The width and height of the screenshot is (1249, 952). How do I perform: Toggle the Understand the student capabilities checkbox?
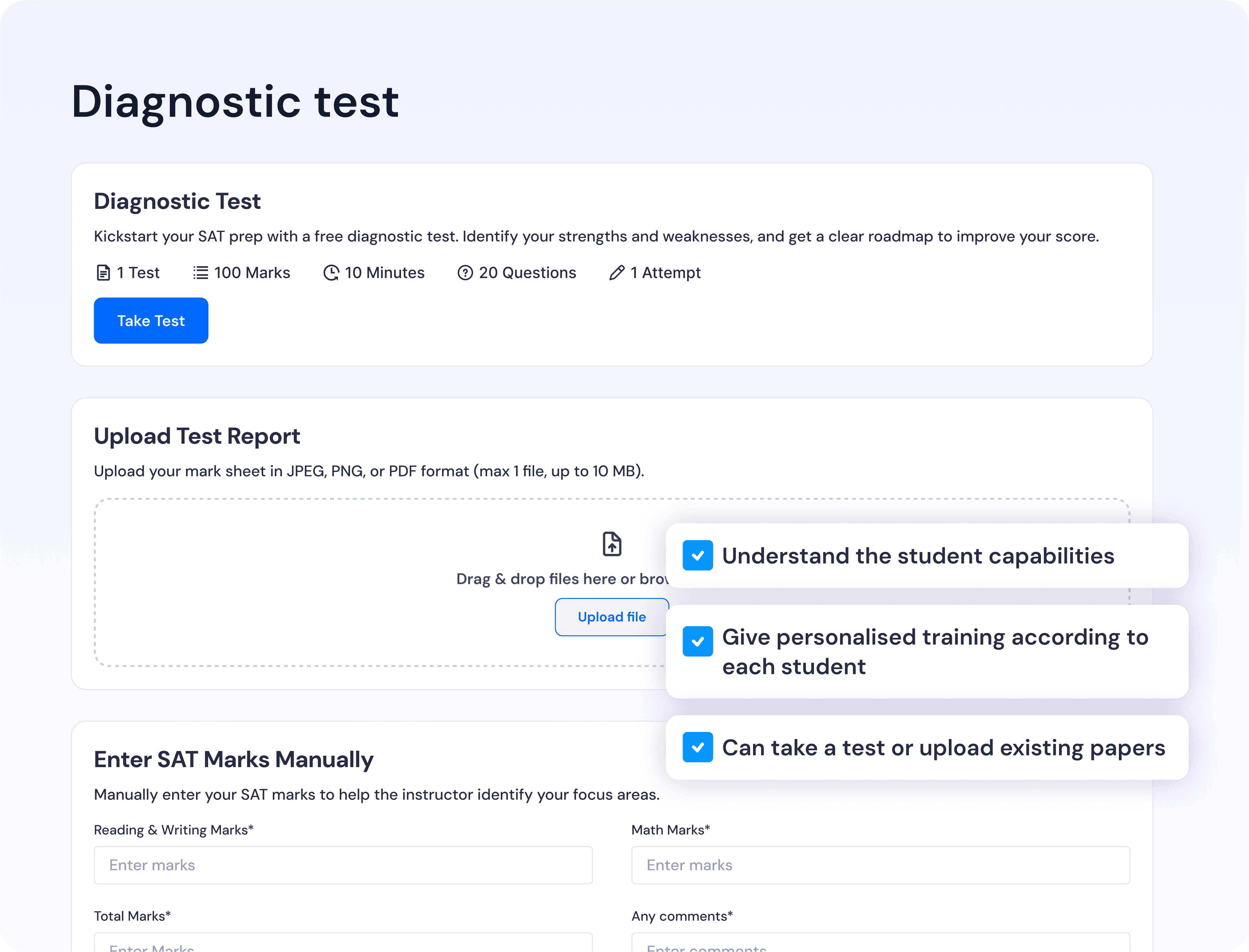(698, 556)
